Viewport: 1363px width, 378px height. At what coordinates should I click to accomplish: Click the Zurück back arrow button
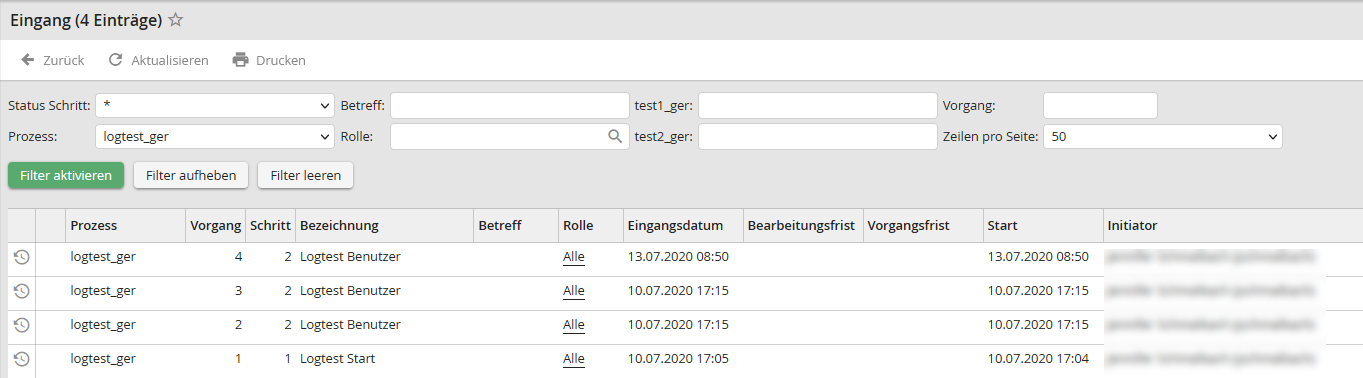tap(52, 60)
